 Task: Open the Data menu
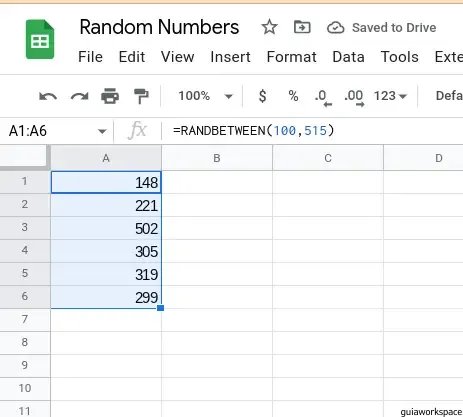click(348, 57)
